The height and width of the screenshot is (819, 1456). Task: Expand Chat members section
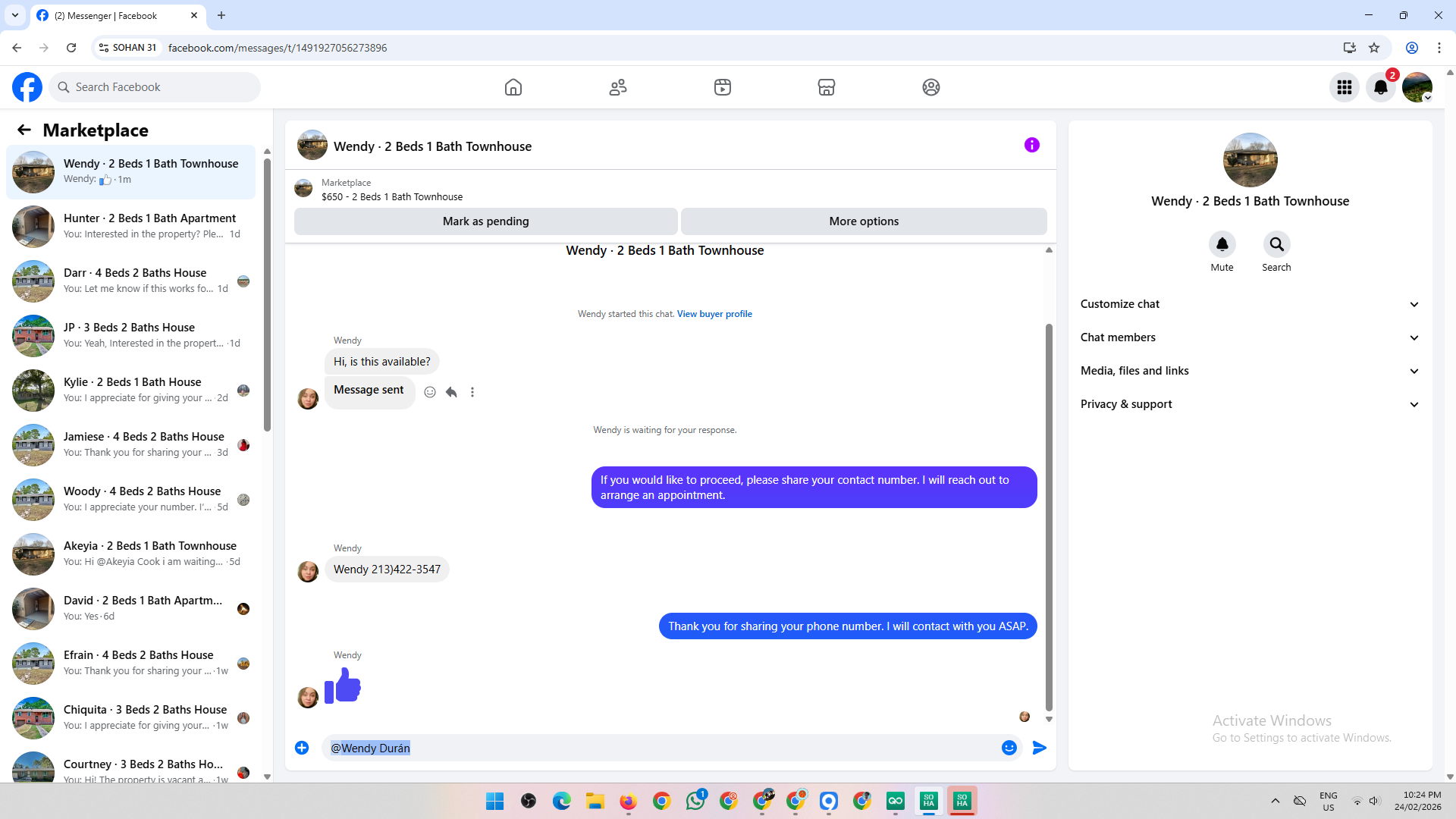[1249, 337]
